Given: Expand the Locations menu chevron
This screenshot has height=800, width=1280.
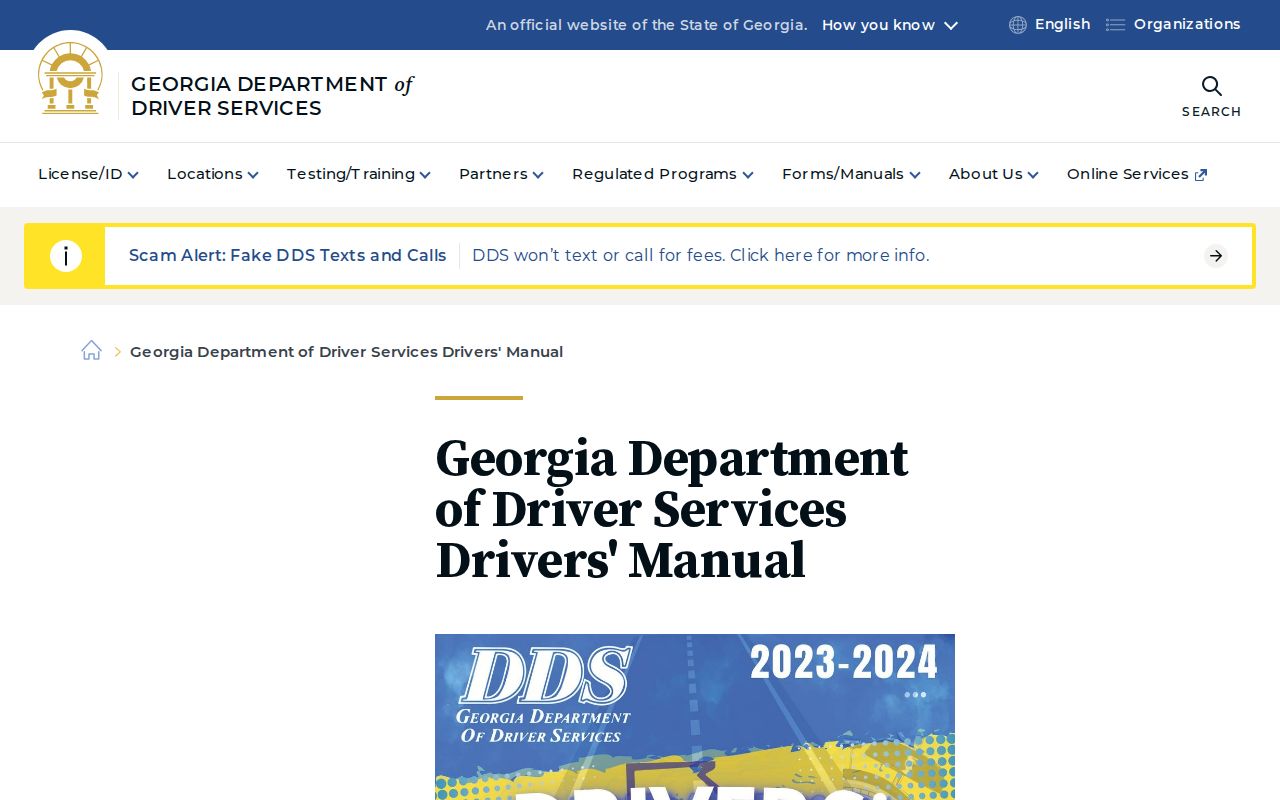Looking at the screenshot, I should [253, 175].
